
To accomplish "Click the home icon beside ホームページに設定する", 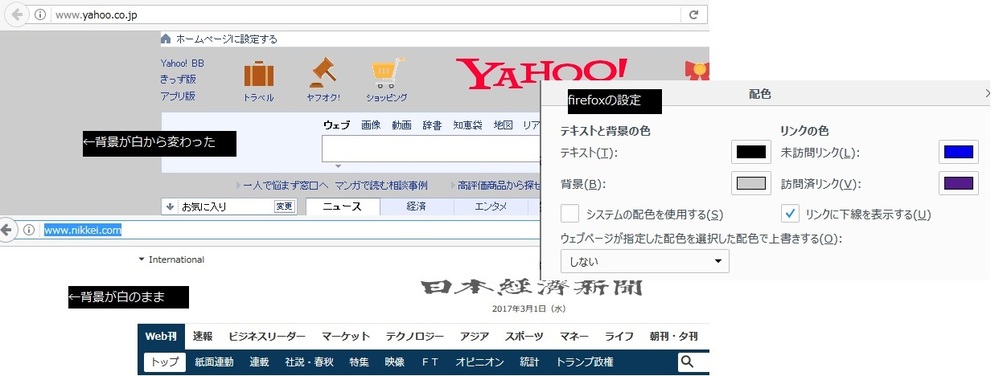I will coord(166,39).
